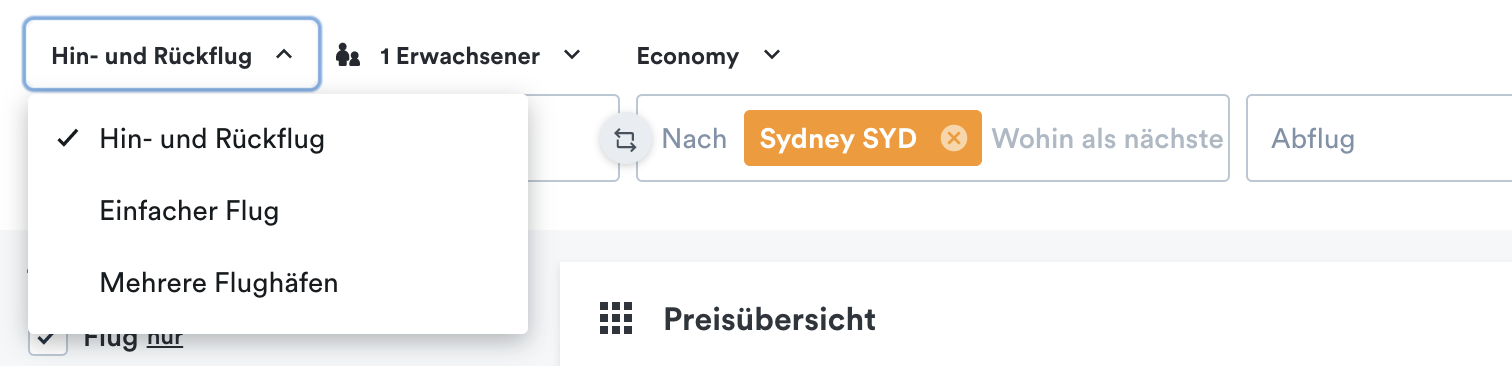Remove the Sydney SYD destination chip

tap(954, 139)
